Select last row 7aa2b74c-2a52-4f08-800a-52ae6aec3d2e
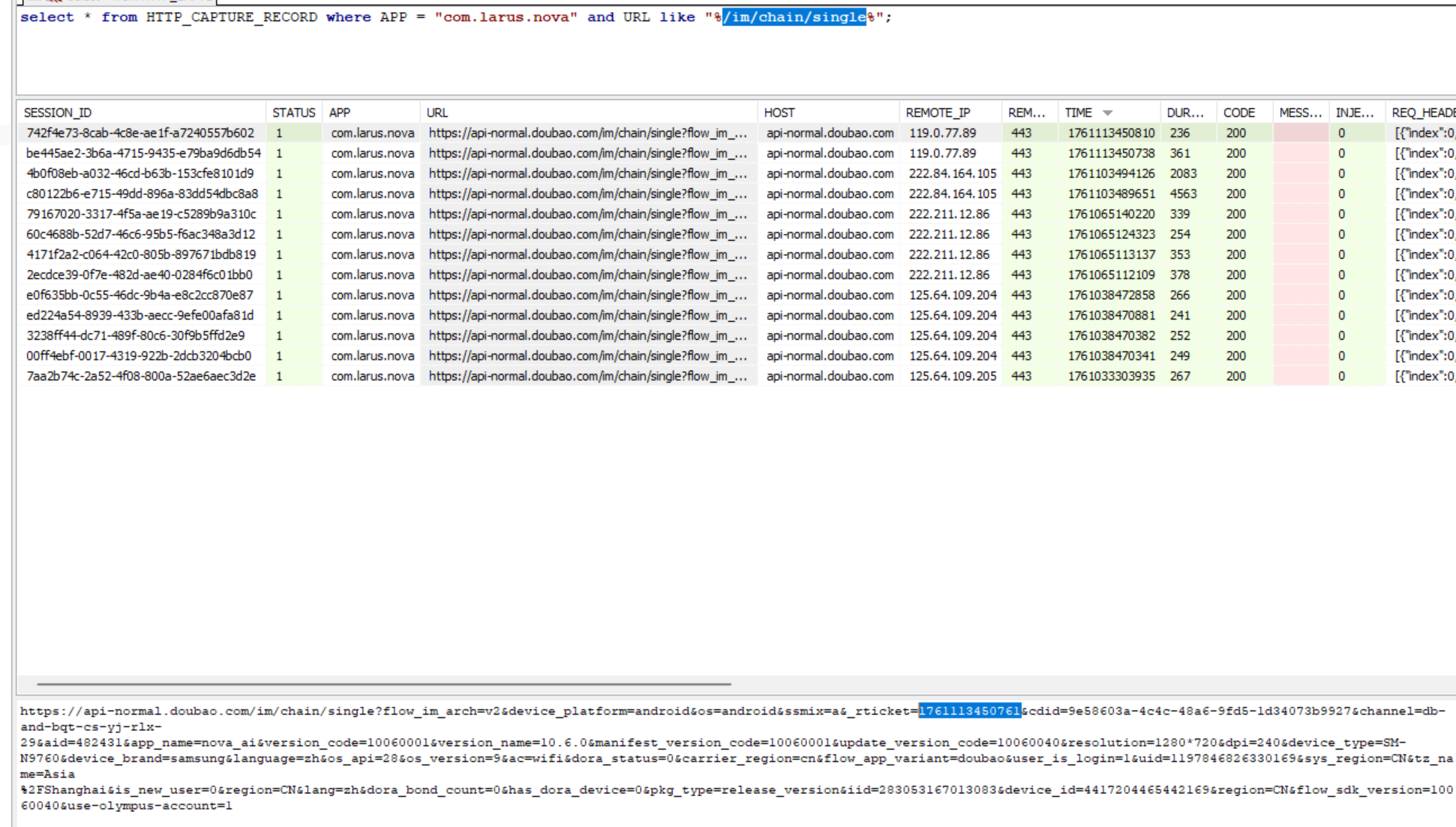 tap(141, 376)
